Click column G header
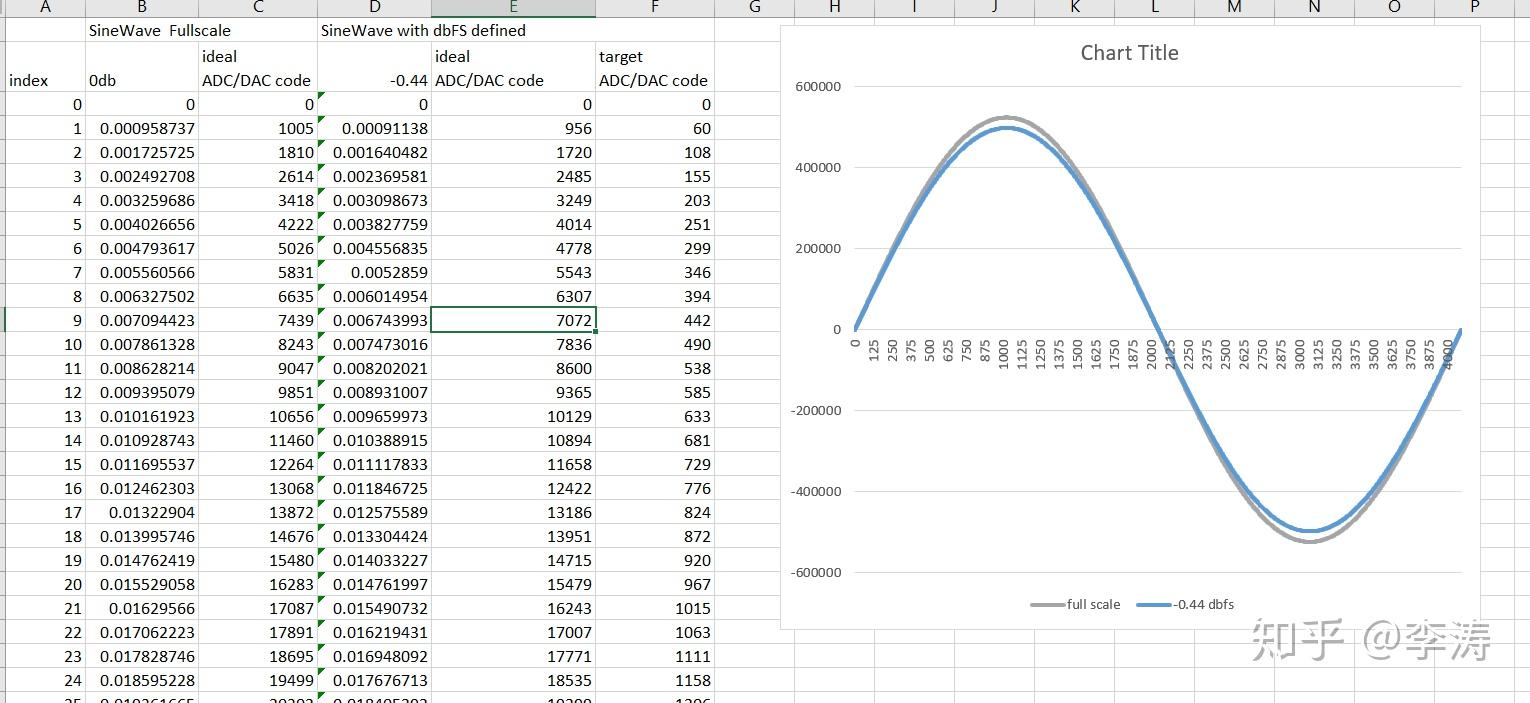Screen dimensions: 1530x703 pyautogui.click(x=754, y=8)
